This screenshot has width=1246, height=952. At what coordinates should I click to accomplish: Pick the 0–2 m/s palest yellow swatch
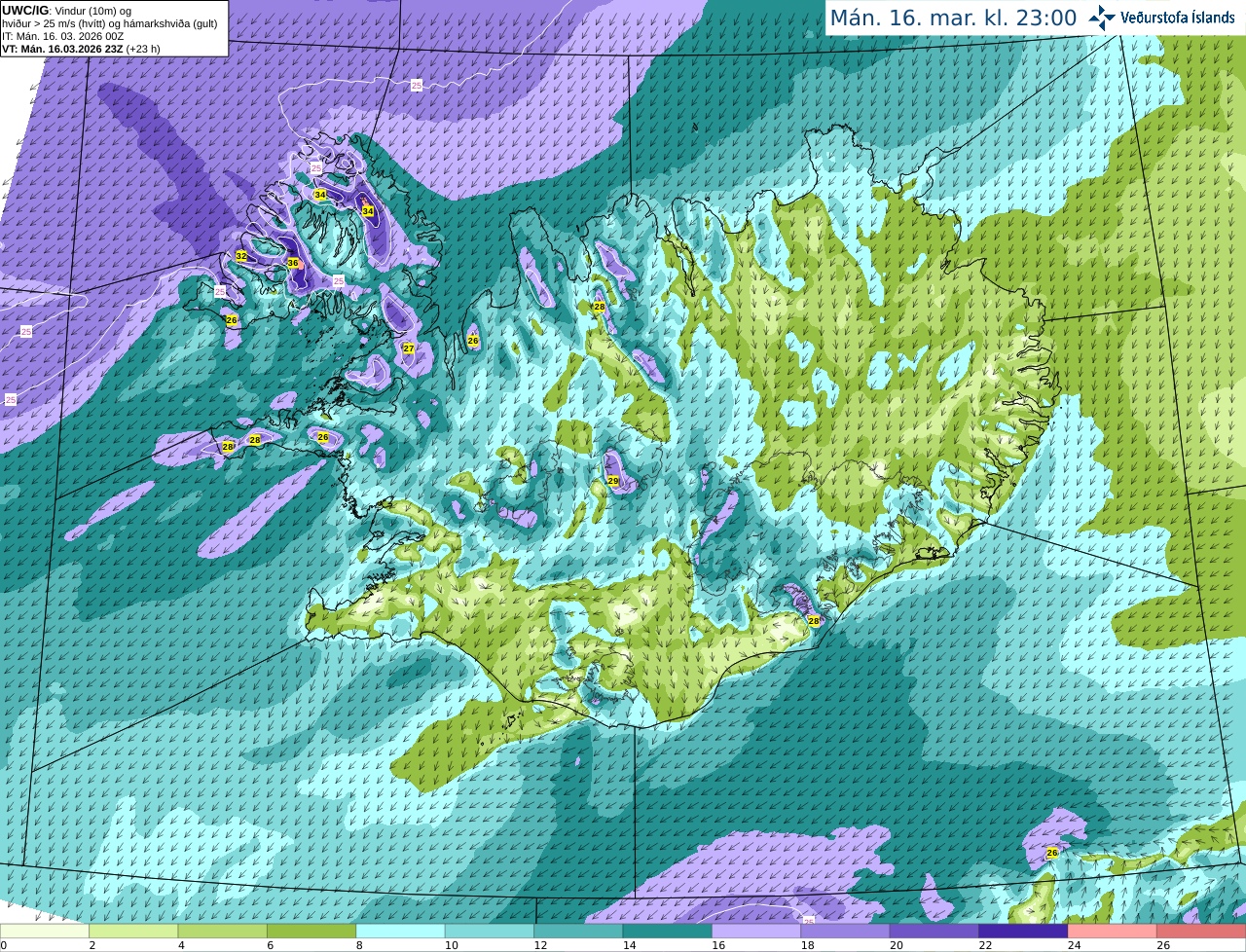(45, 932)
